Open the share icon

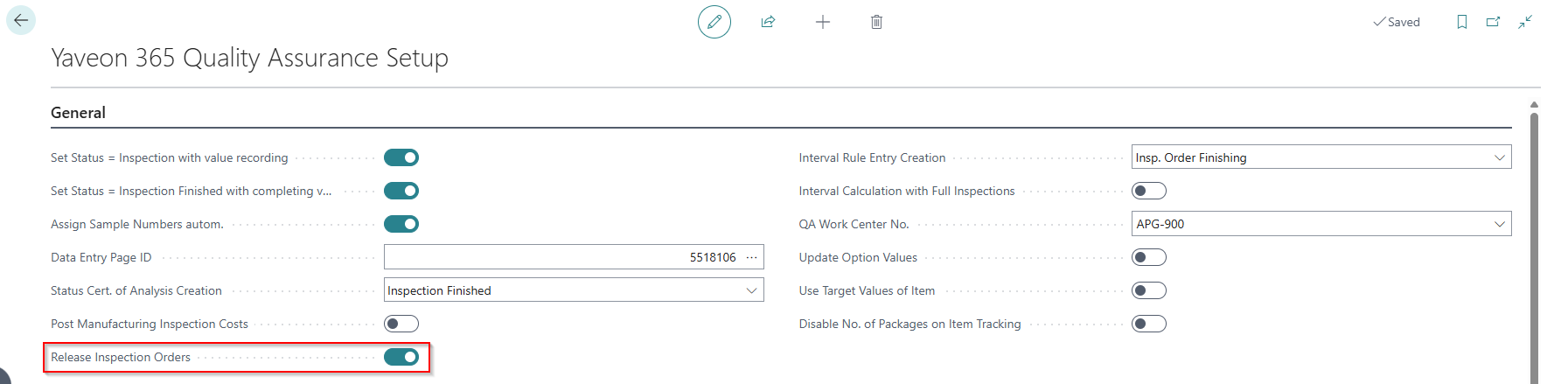(768, 22)
